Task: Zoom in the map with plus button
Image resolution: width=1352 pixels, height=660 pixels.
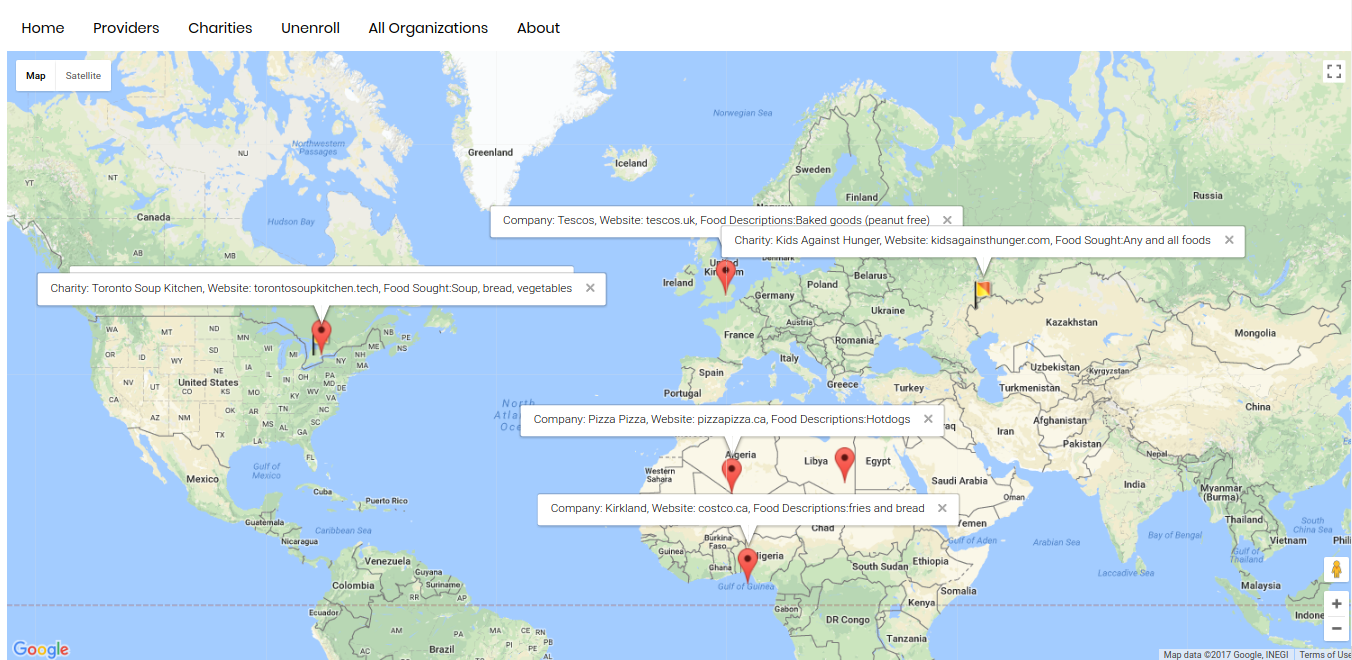Action: click(1336, 604)
